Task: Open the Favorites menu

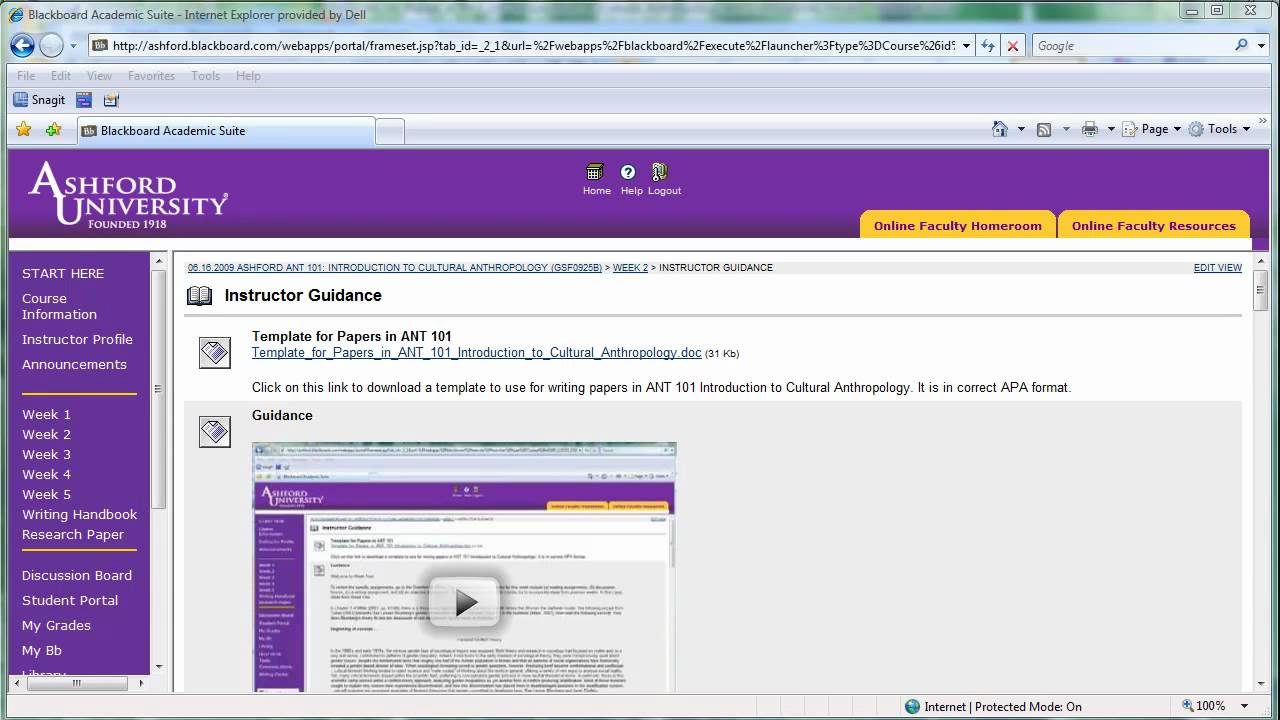Action: pyautogui.click(x=151, y=76)
